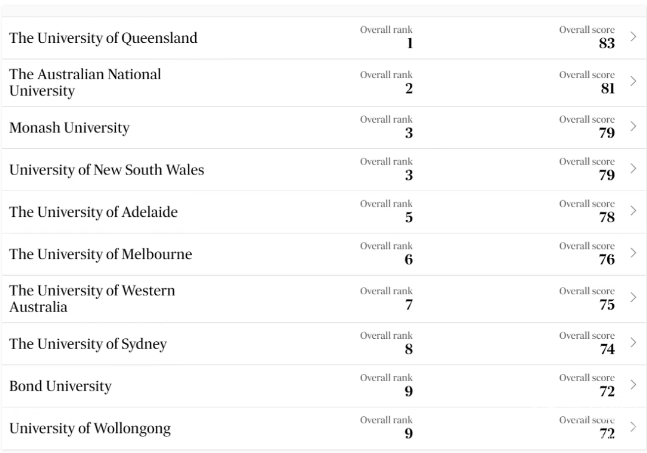Screen dimensions: 647x453
Task: Click the Bond University row chevron
Action: (x=633, y=385)
